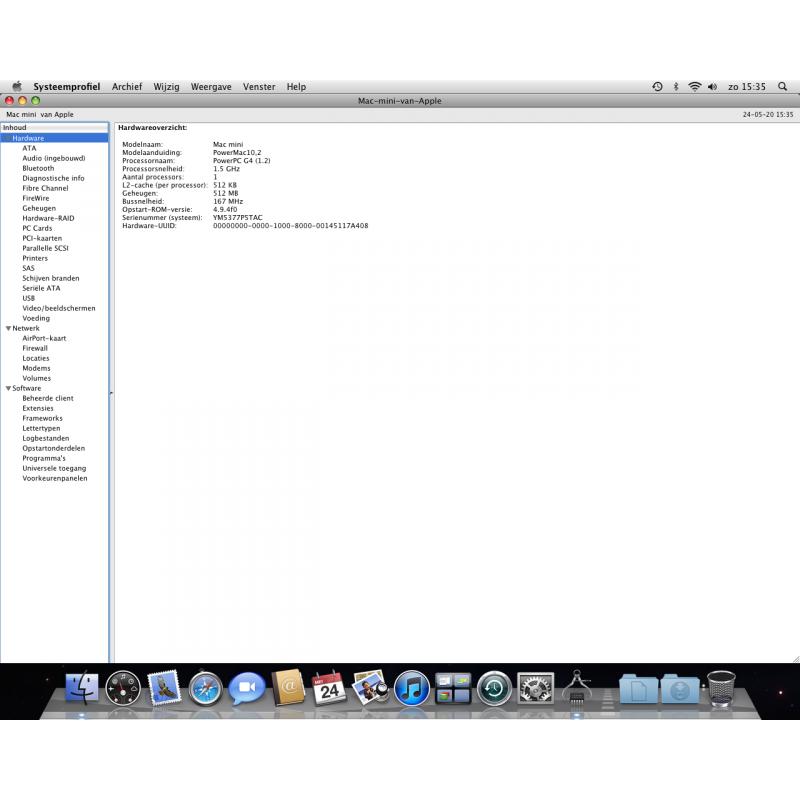Click the clock showing zo 15:35

[x=747, y=87]
